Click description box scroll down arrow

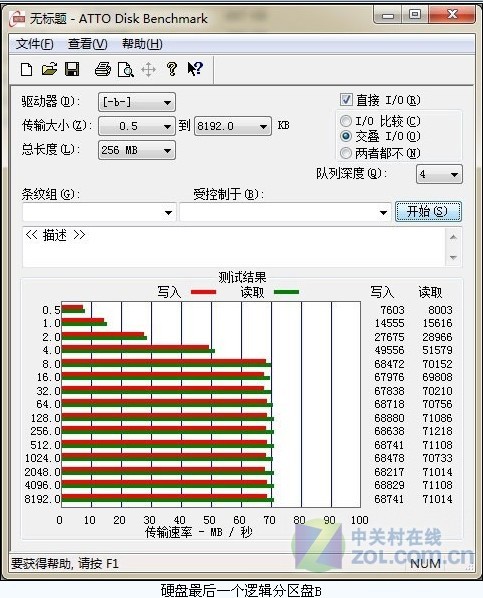pos(453,257)
